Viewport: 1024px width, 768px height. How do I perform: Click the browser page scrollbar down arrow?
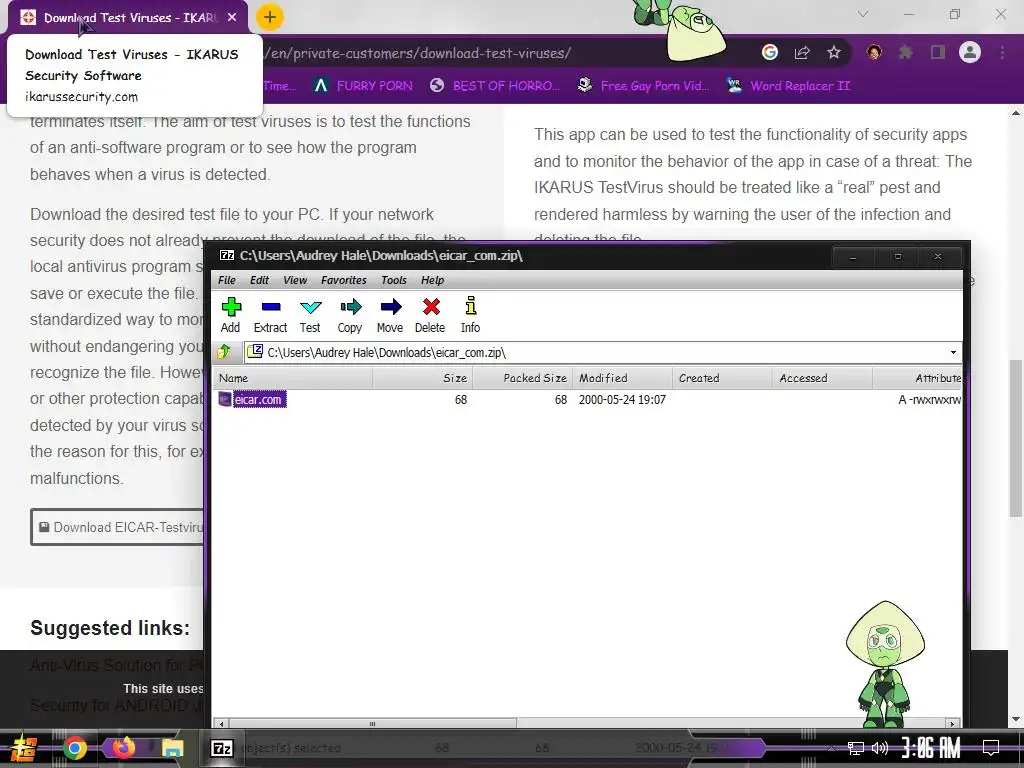pos(1016,720)
